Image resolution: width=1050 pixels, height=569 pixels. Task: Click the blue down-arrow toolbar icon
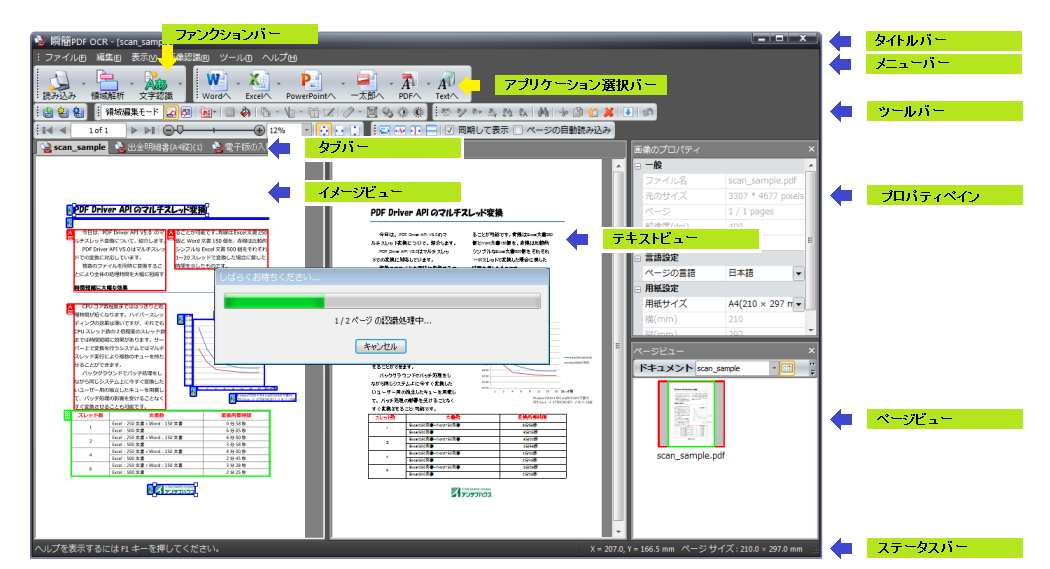point(628,112)
